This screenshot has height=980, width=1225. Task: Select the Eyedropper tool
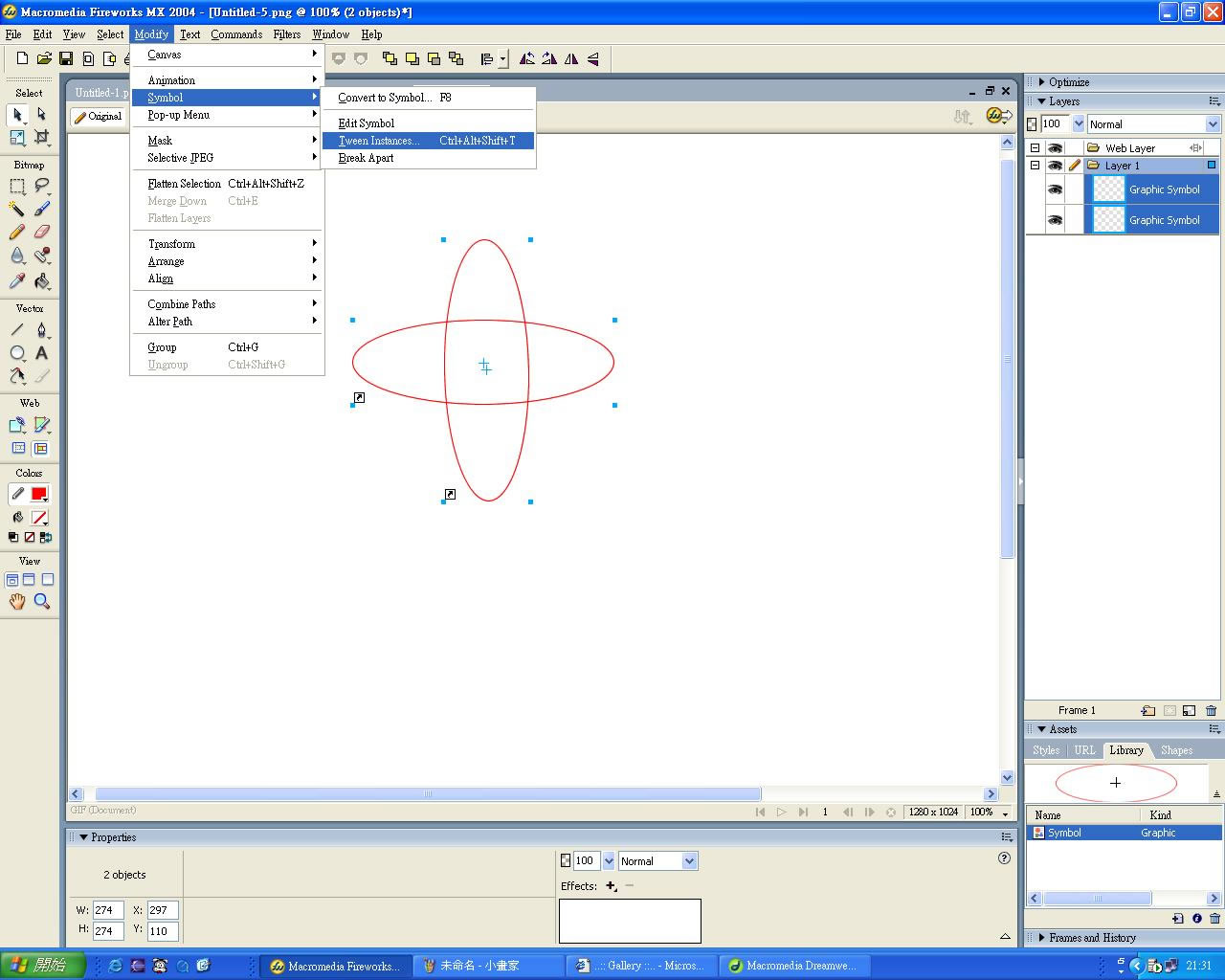point(17,280)
